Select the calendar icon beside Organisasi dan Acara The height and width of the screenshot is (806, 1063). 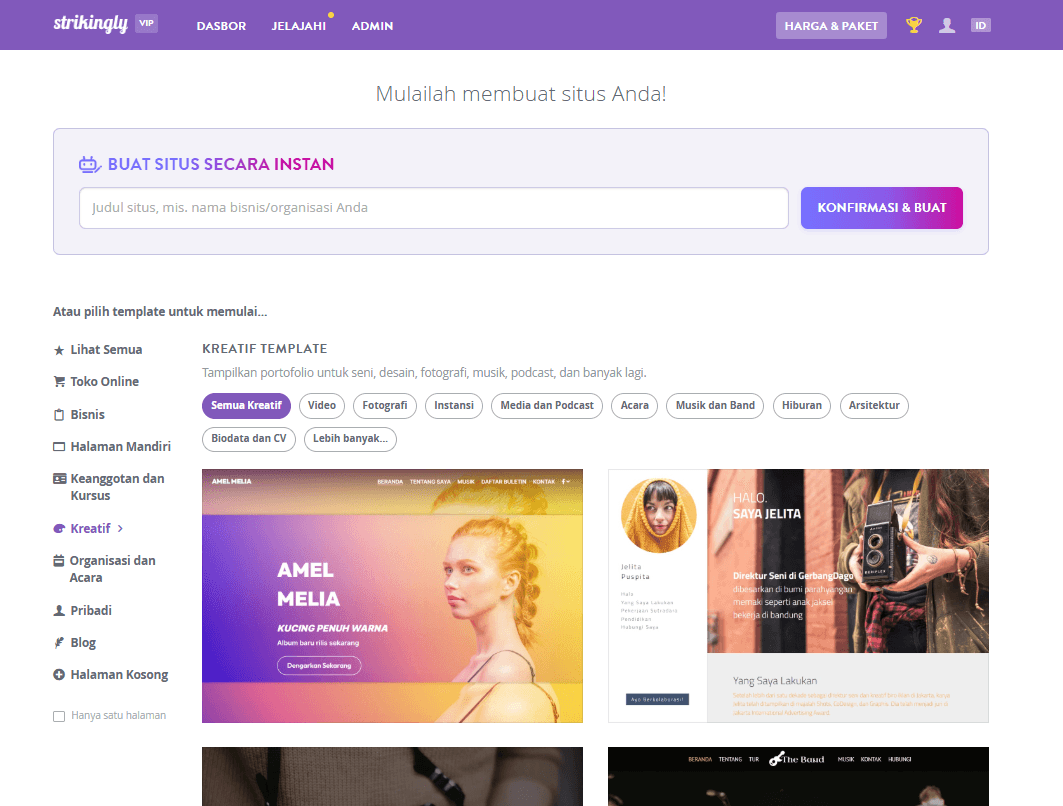pos(59,561)
